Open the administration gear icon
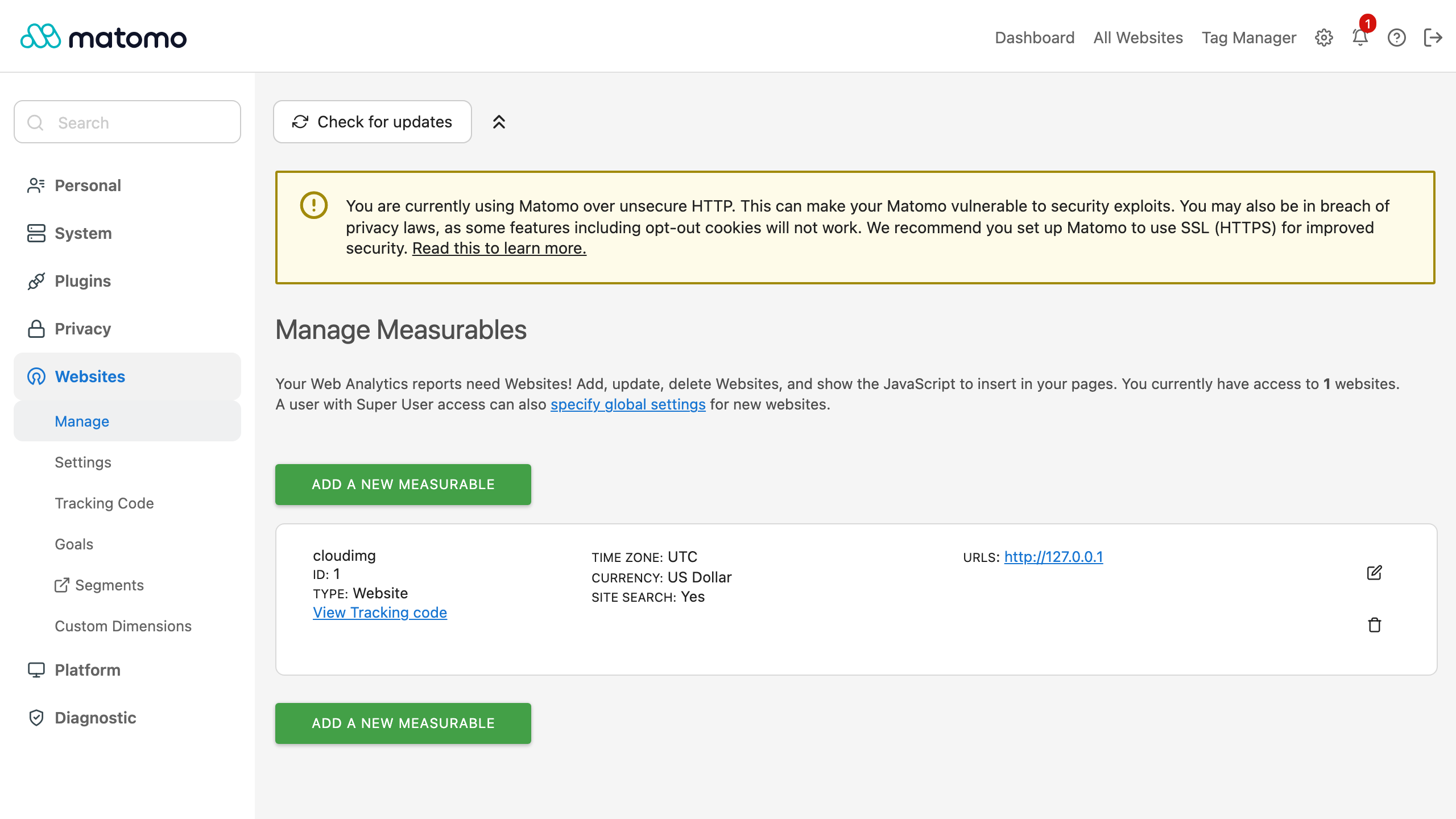 (1323, 38)
